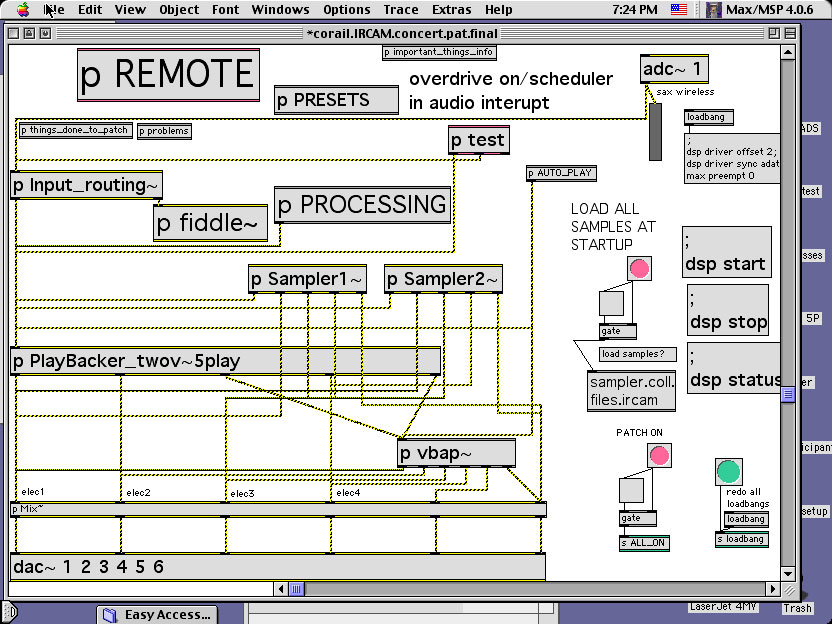The image size is (832, 624).
Task: Click the dsp start message box
Action: click(725, 253)
